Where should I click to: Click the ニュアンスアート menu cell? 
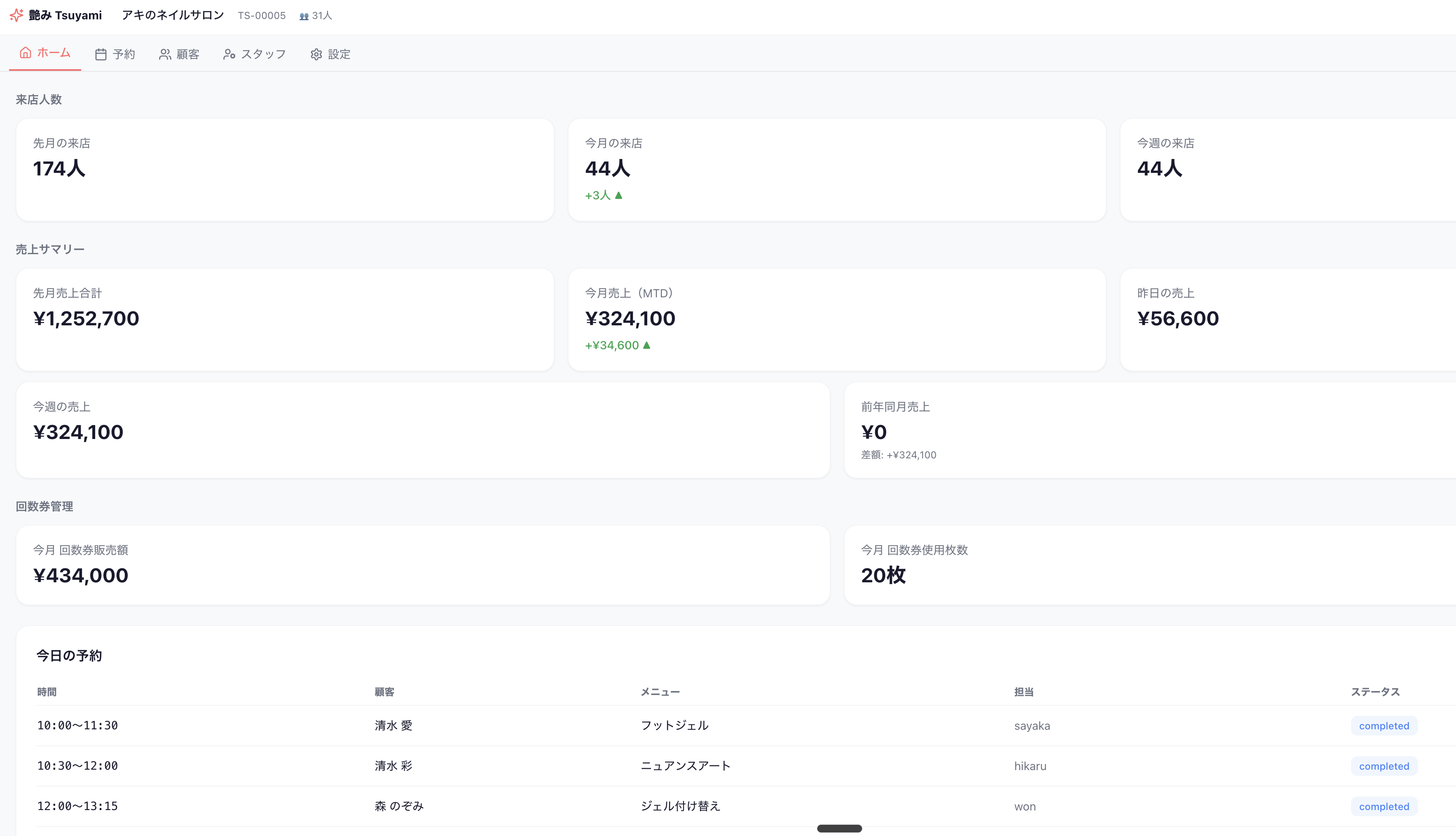tap(686, 766)
